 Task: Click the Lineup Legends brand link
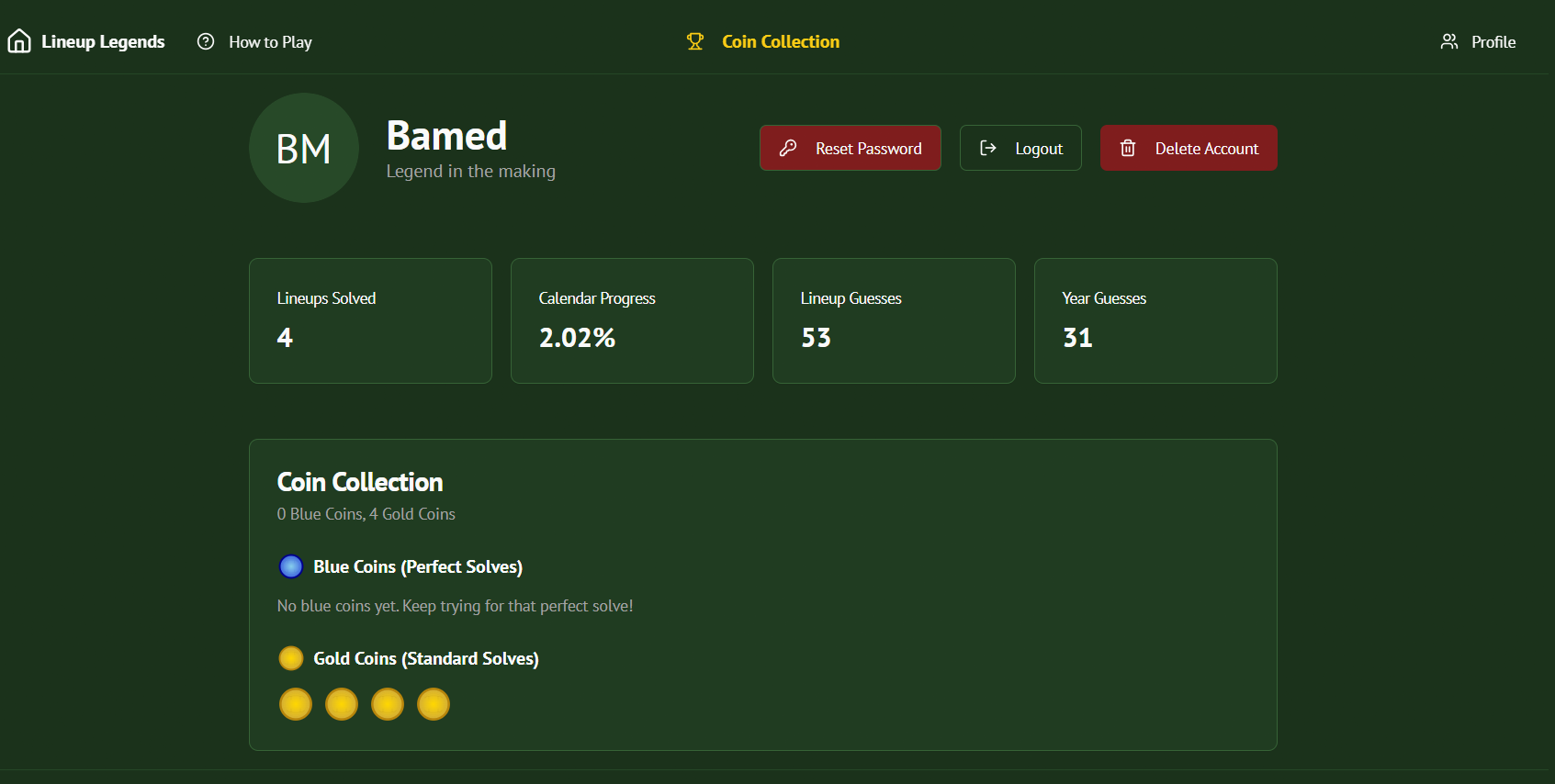point(103,42)
